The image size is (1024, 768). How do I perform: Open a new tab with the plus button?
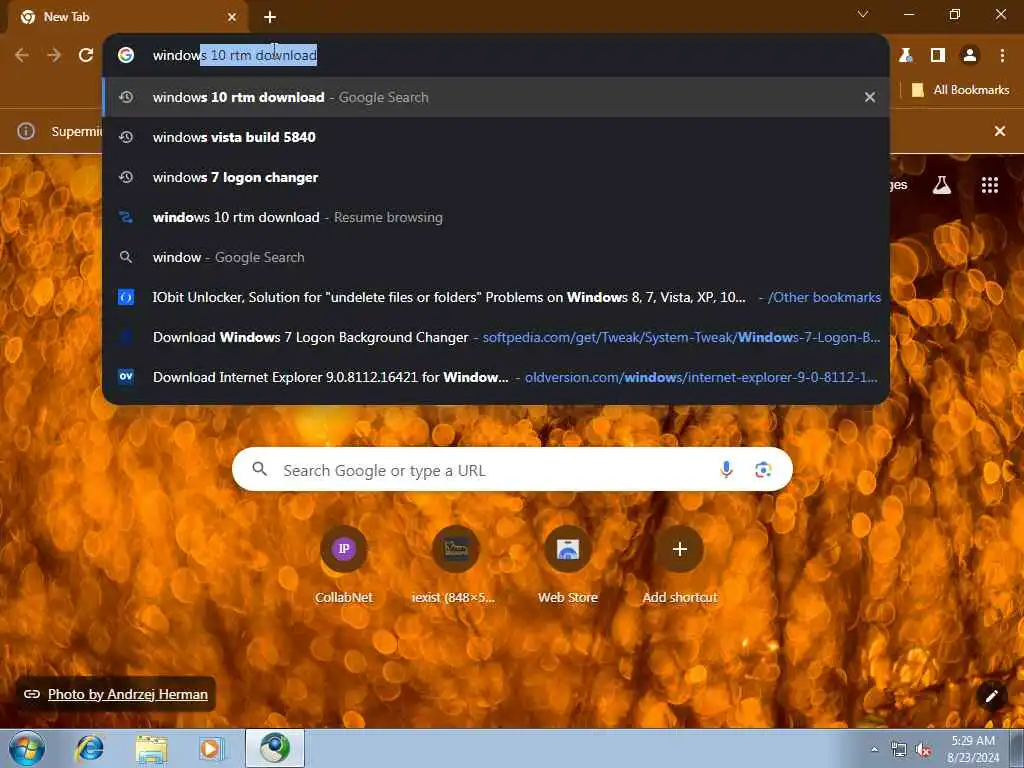(270, 17)
